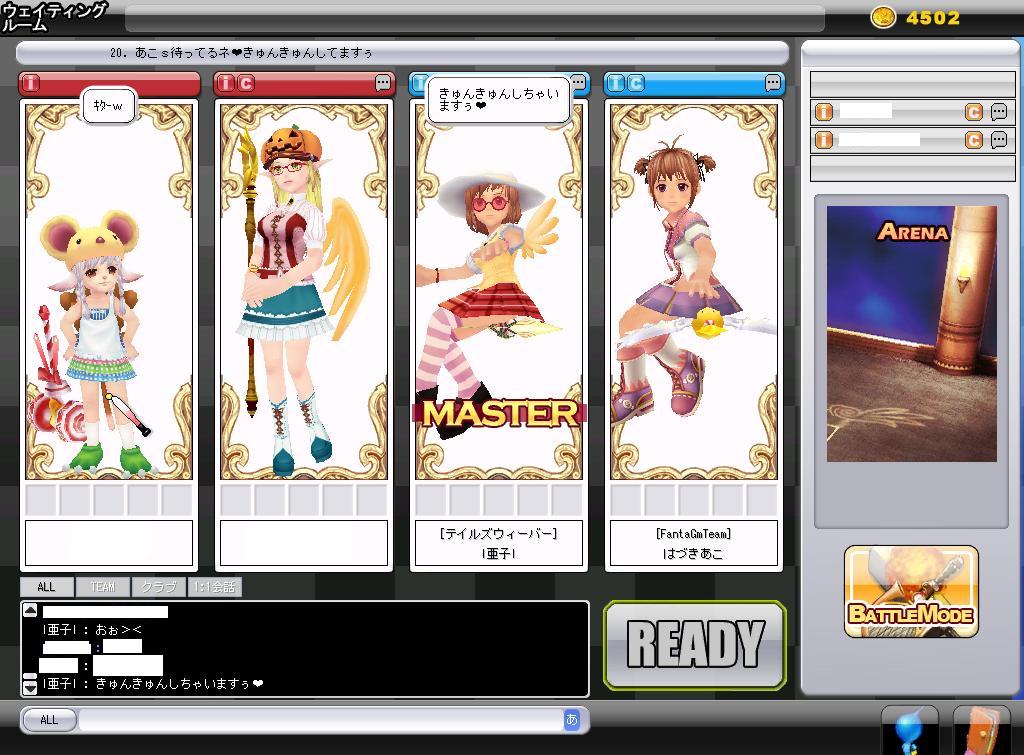Open the BattleMode selection

pyautogui.click(x=910, y=592)
